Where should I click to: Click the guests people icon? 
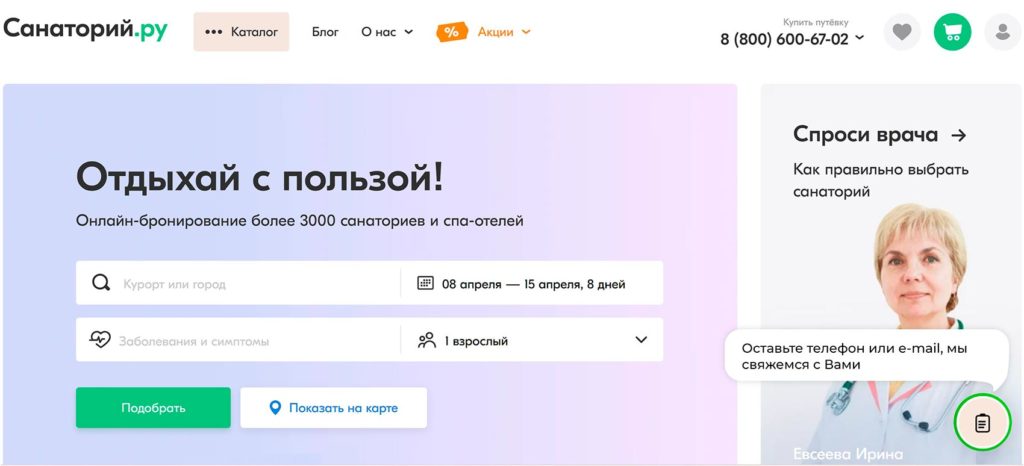point(427,340)
